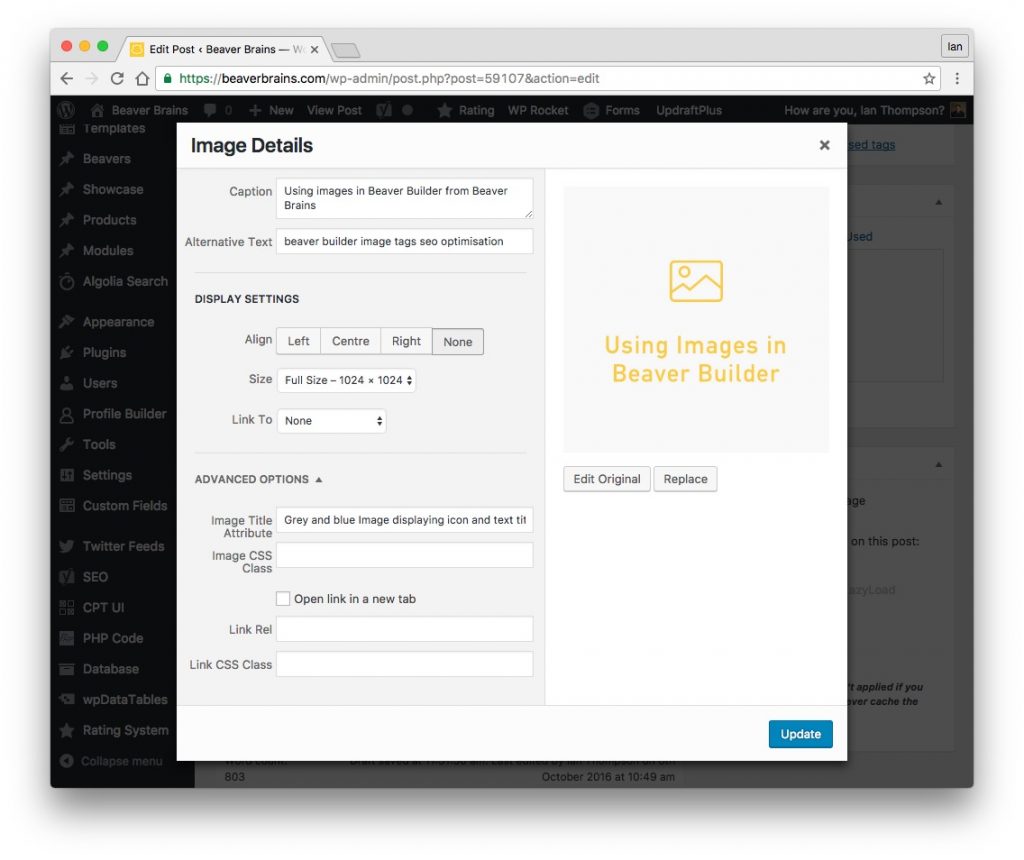Enable Open link in a new tab
Screen dimensions: 1024x860
click(284, 598)
